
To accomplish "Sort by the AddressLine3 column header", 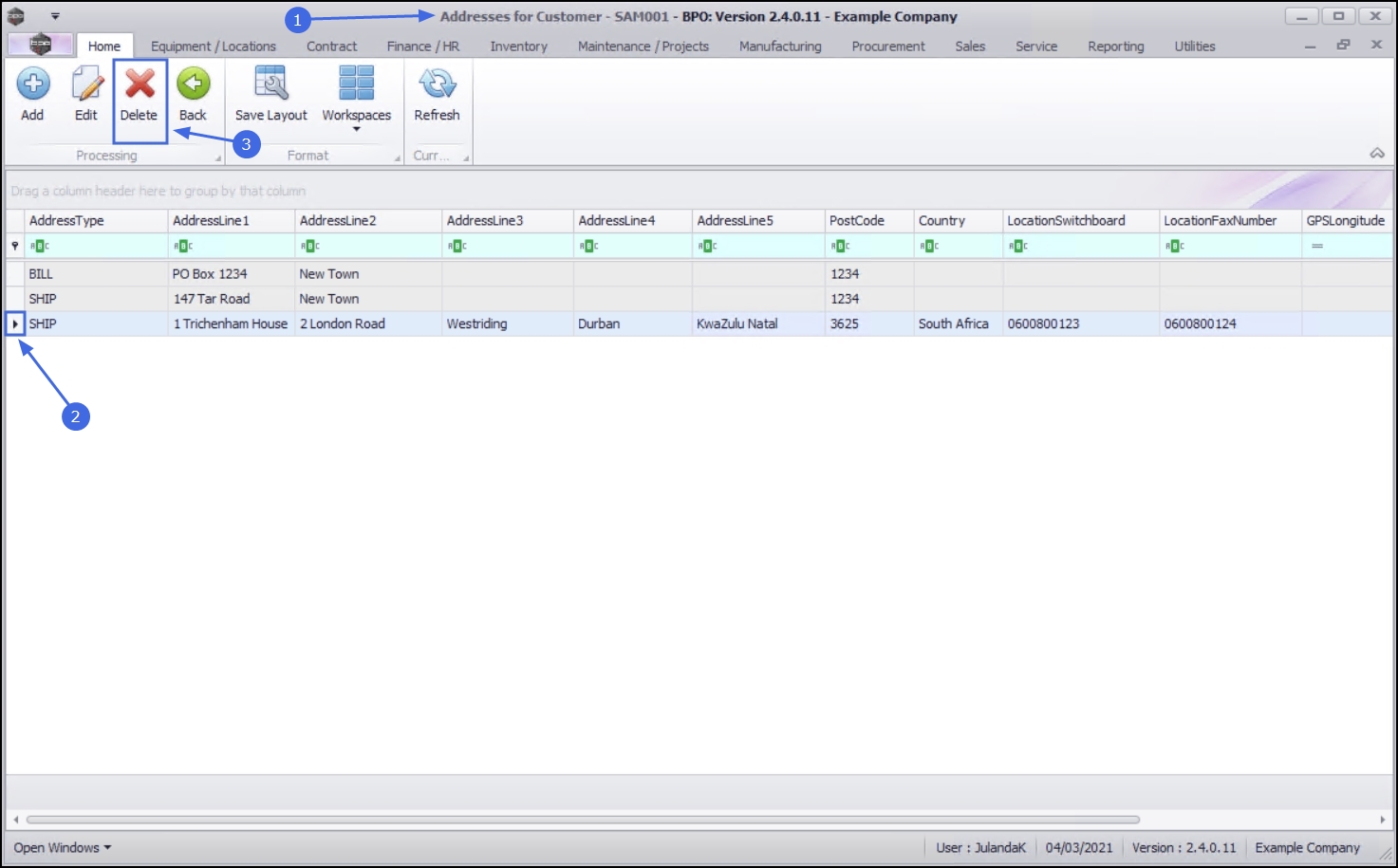I will pos(508,221).
